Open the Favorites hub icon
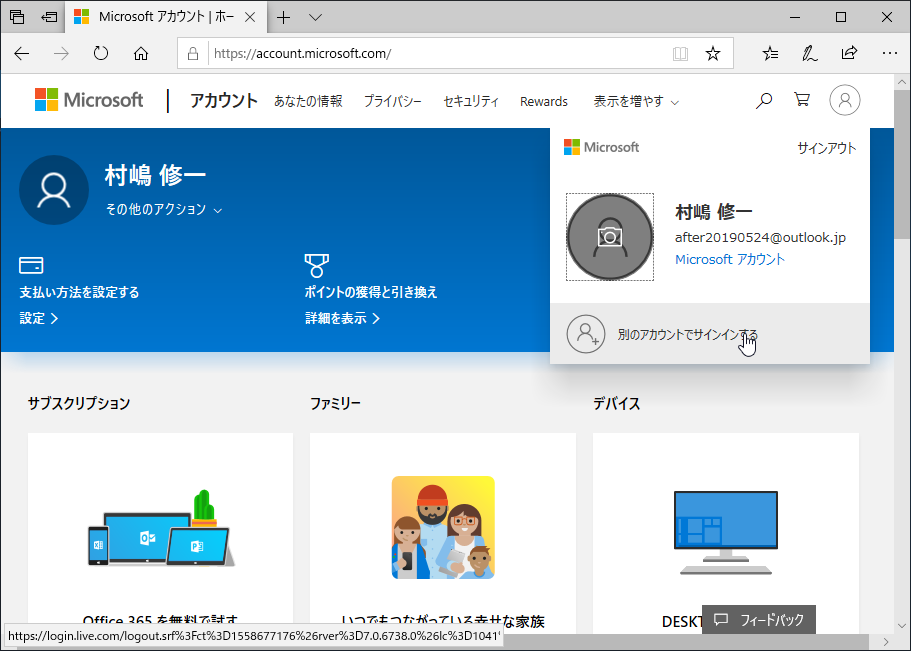 click(x=770, y=54)
